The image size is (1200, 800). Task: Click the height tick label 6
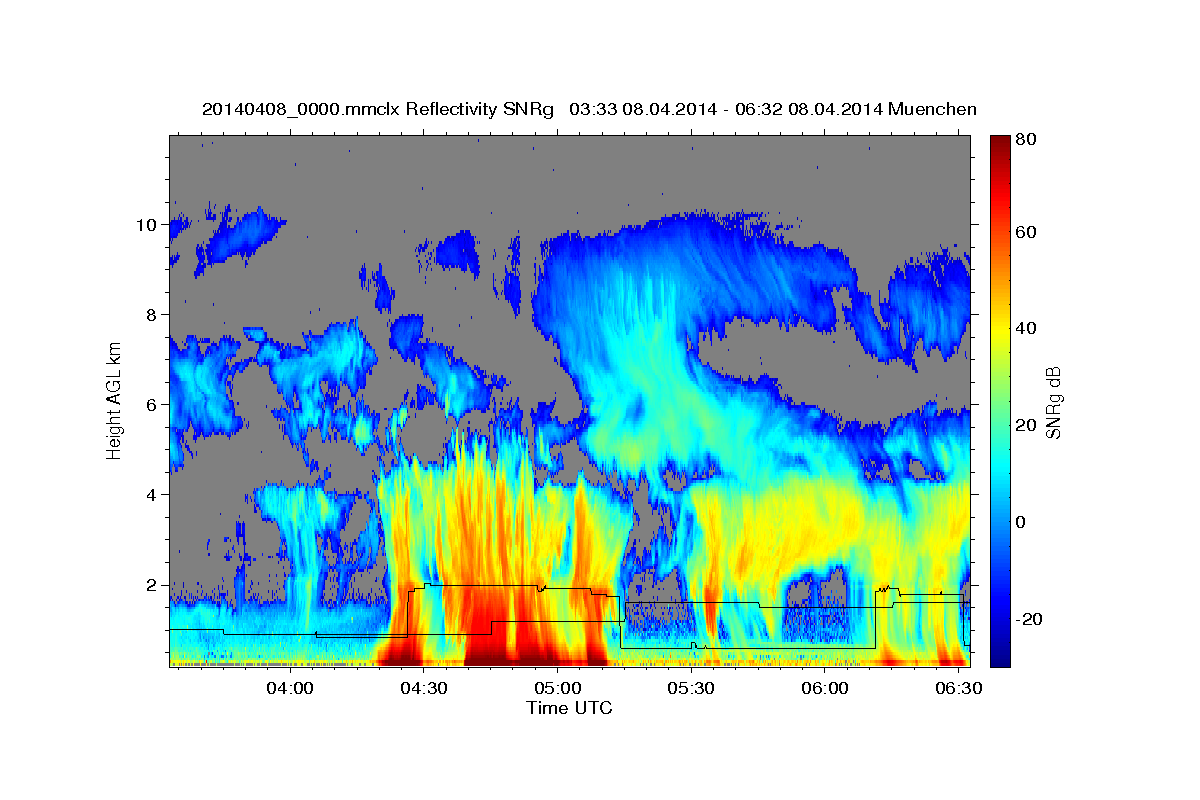click(x=152, y=405)
